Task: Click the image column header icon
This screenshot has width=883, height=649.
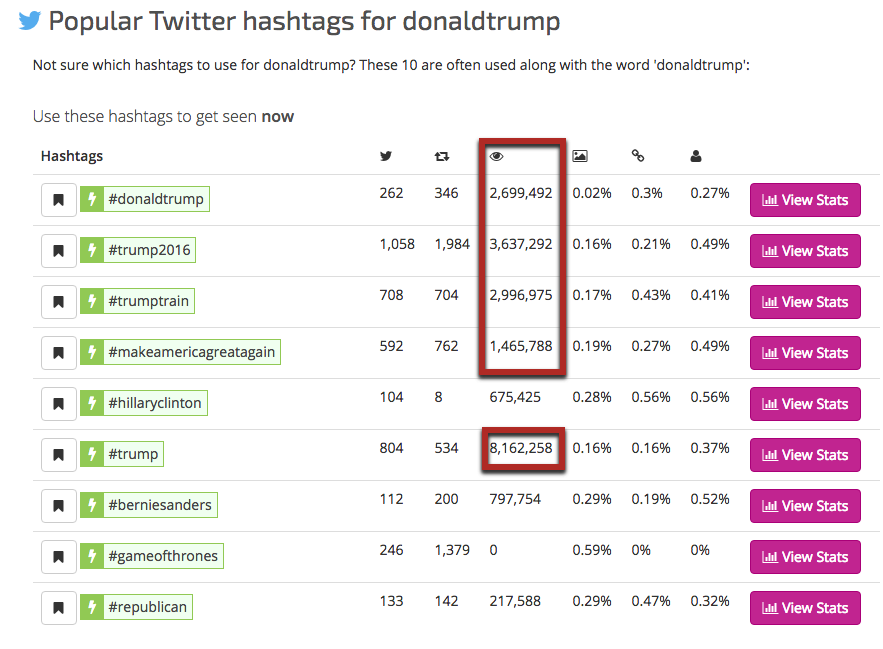Action: point(579,156)
